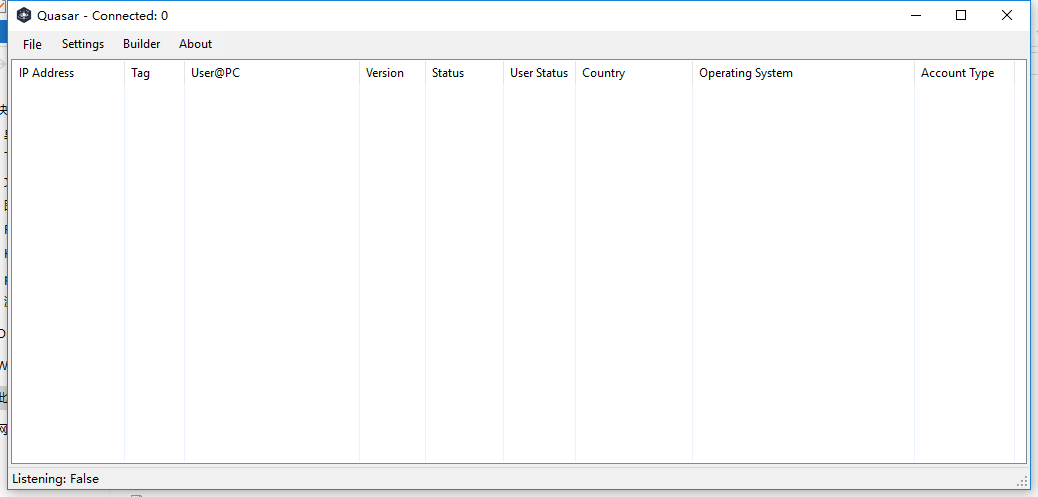Open the Builder menu
Screen dimensions: 1038x497
pyautogui.click(x=142, y=44)
